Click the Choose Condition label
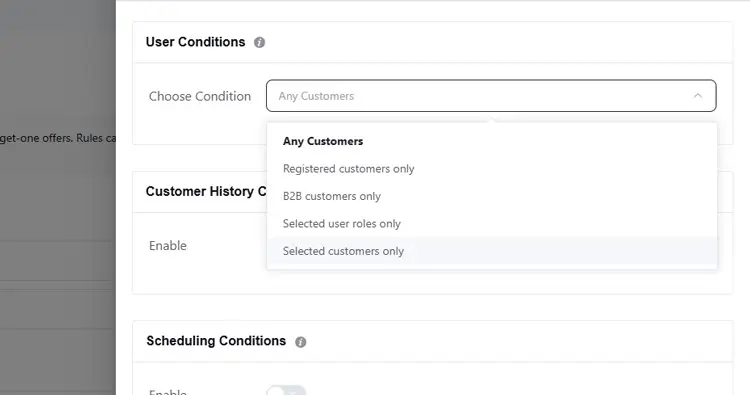Image resolution: width=750 pixels, height=395 pixels. (x=200, y=96)
